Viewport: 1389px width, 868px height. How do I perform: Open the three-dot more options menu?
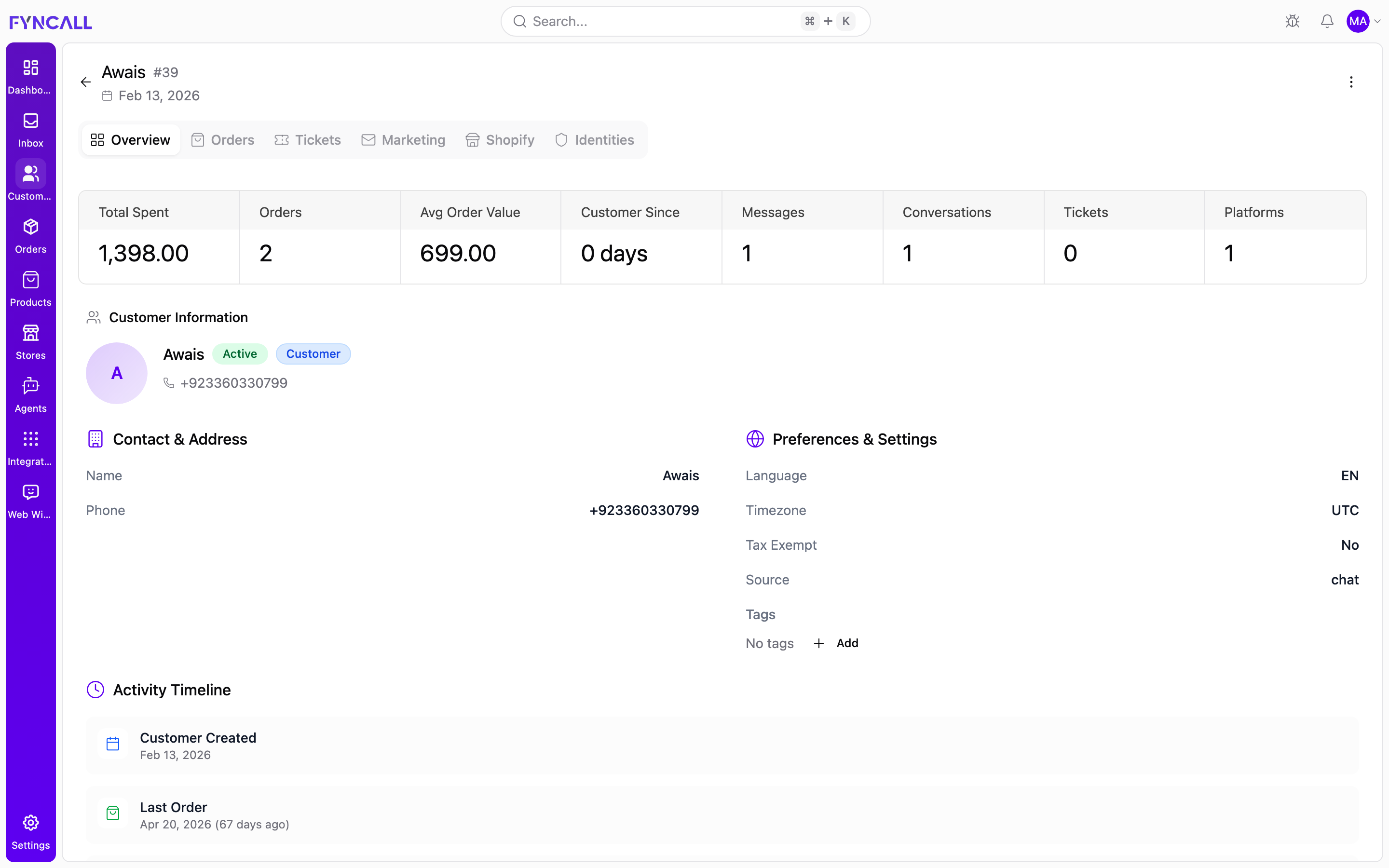coord(1351,82)
